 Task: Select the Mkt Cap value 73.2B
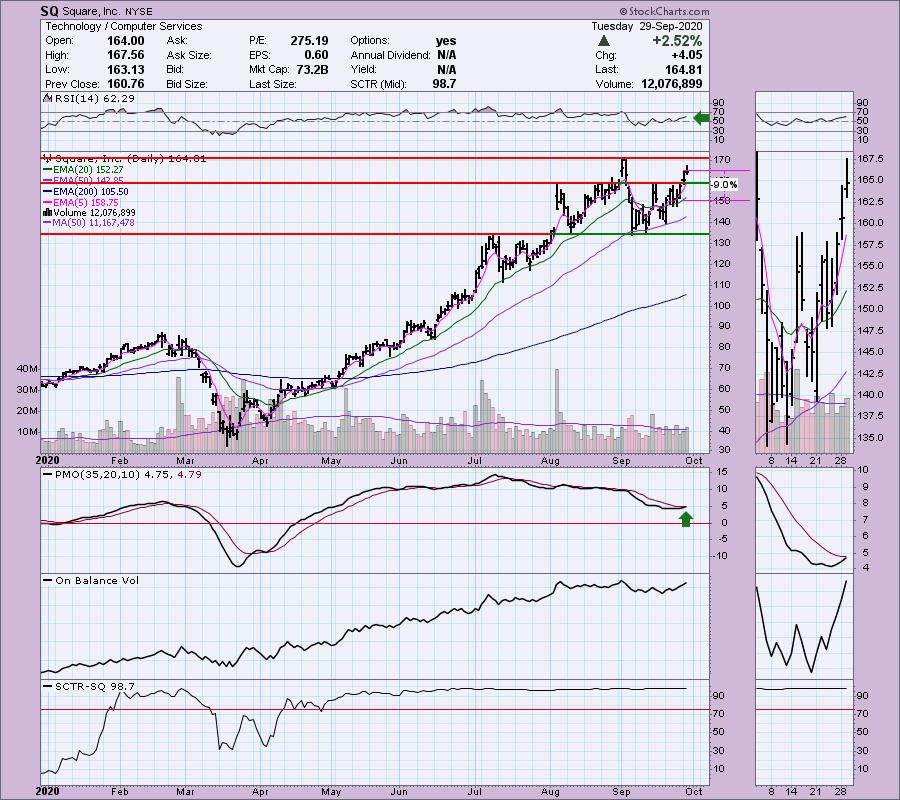pos(313,69)
